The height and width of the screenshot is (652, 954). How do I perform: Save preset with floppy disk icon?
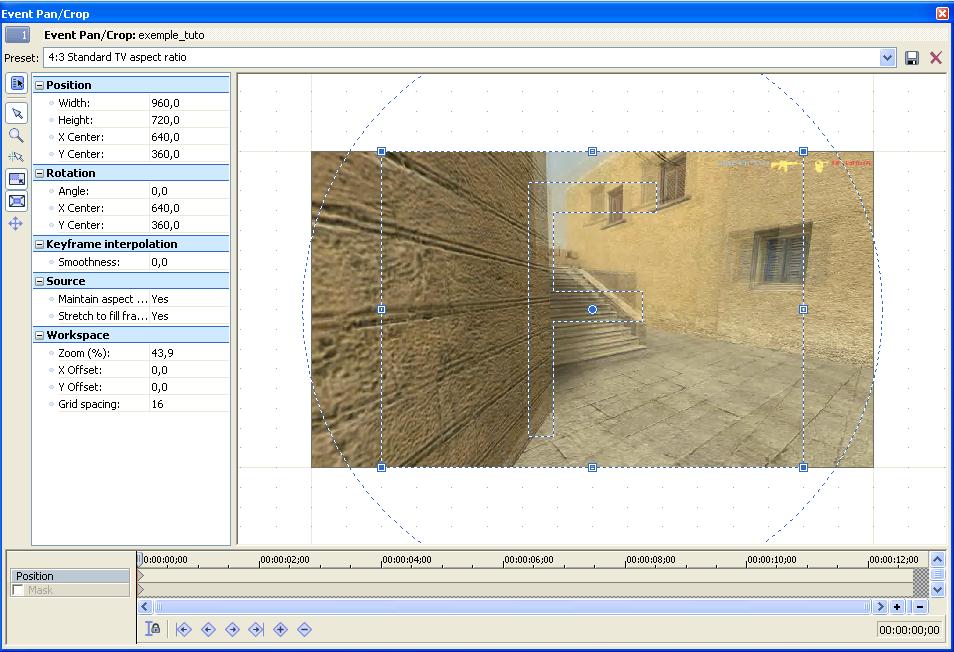point(911,58)
